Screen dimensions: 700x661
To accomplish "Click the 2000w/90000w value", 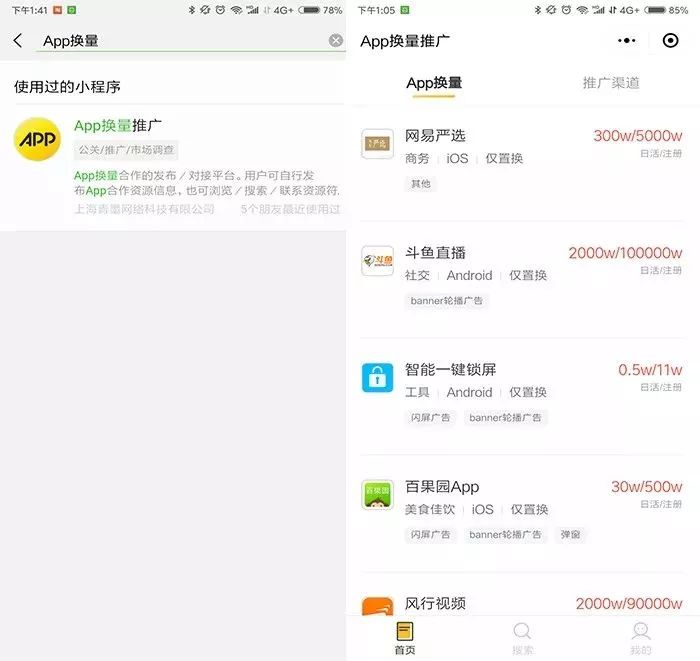I will click(x=629, y=604).
